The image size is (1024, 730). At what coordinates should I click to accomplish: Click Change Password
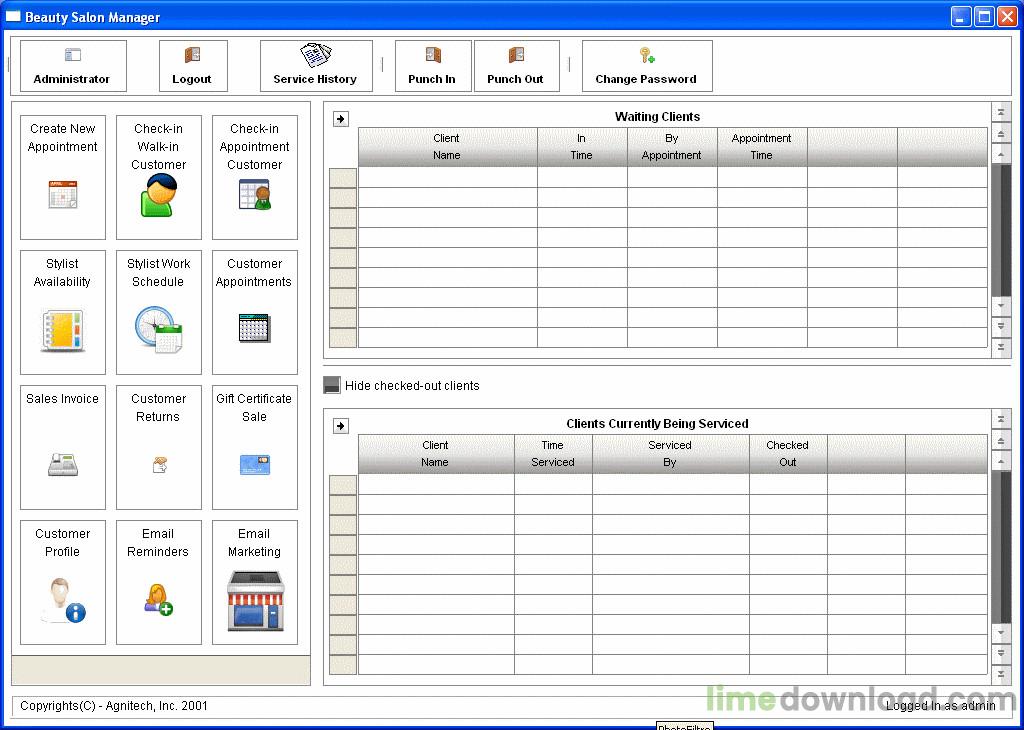point(646,65)
